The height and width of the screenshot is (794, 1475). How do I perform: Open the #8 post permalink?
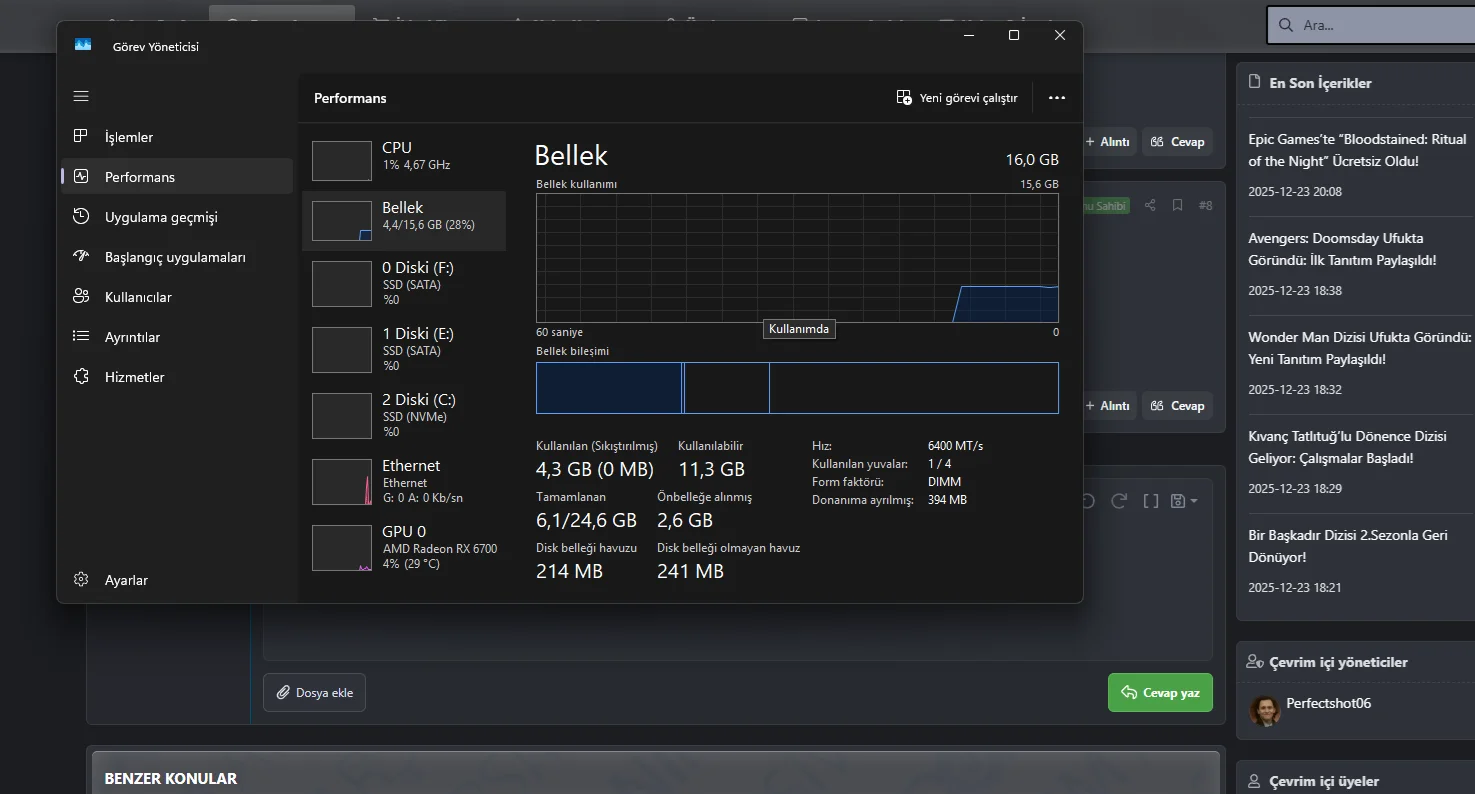(1205, 206)
